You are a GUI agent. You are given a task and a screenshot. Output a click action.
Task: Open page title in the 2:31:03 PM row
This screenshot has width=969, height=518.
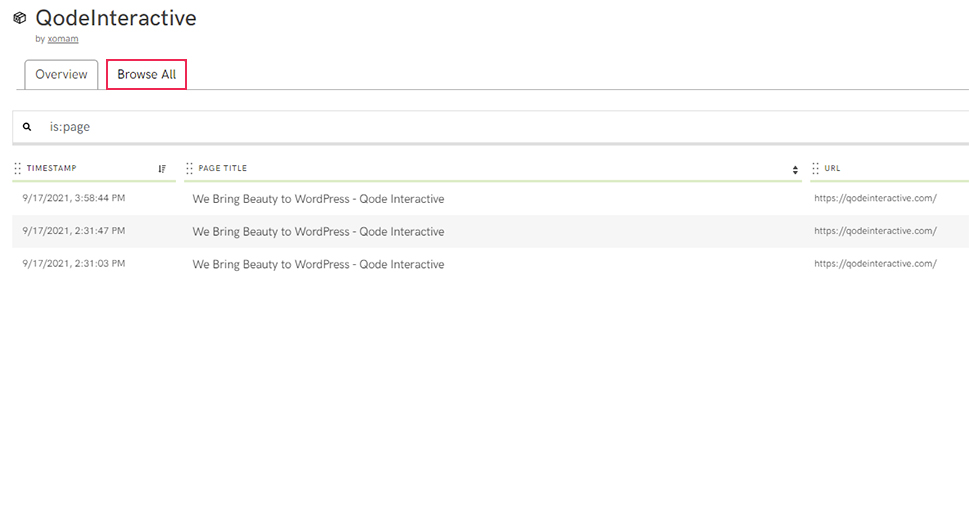pos(318,265)
